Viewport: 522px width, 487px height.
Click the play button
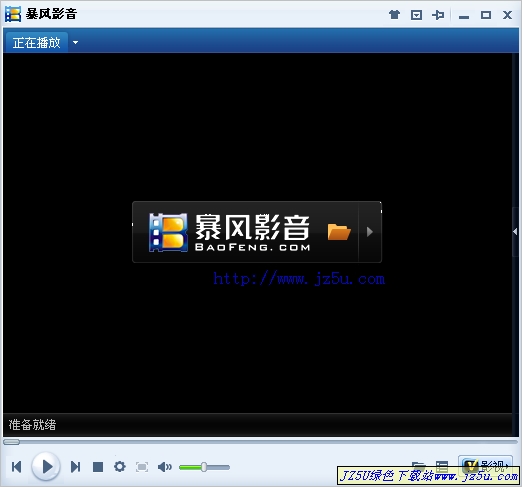pyautogui.click(x=46, y=467)
